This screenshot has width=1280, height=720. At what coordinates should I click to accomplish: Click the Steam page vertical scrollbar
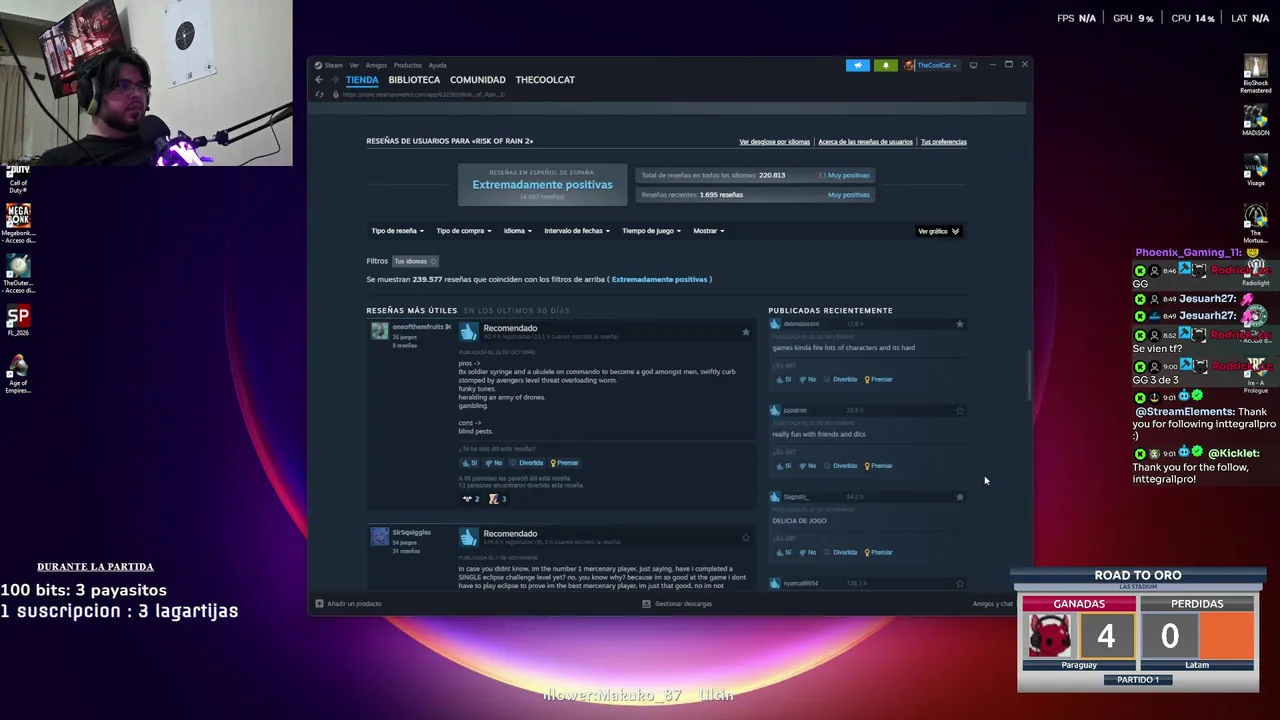point(1029,375)
